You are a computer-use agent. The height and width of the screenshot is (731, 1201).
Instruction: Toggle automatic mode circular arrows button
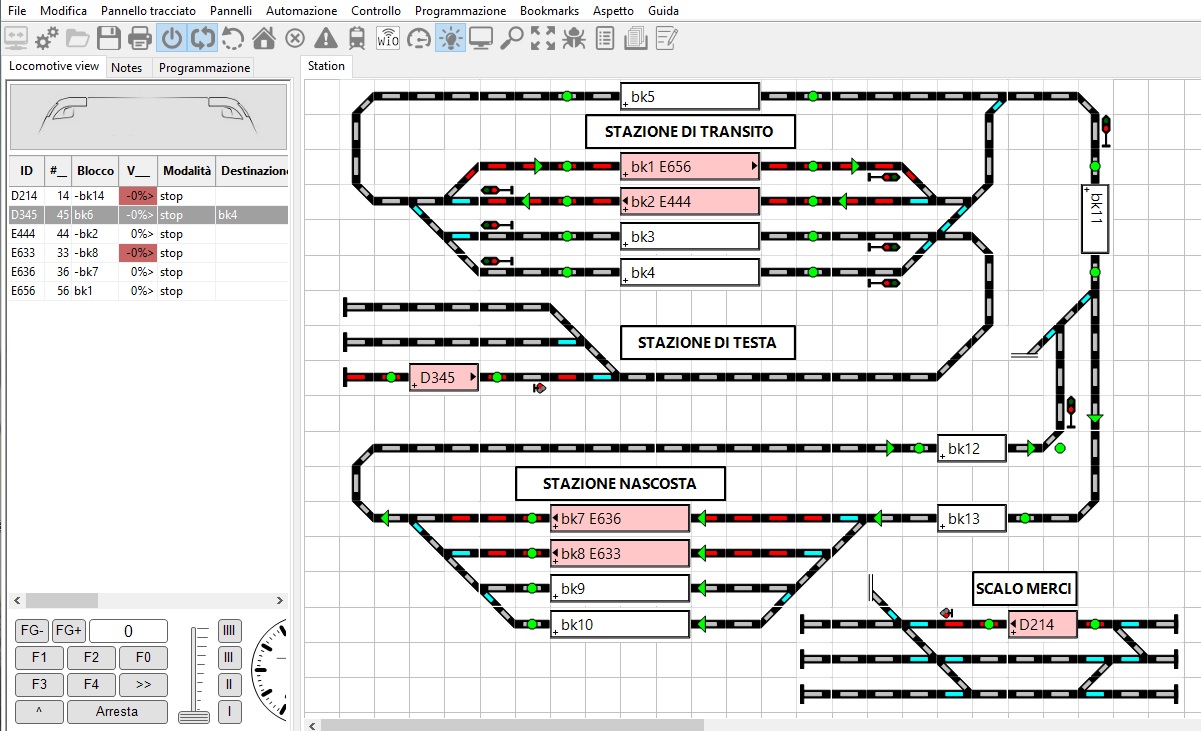[x=202, y=39]
